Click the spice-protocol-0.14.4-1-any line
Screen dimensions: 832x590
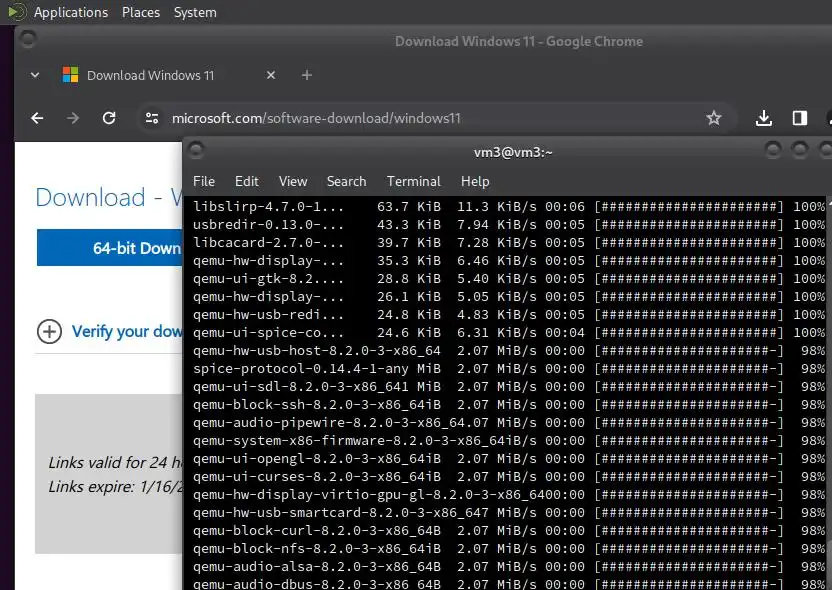tap(508, 369)
